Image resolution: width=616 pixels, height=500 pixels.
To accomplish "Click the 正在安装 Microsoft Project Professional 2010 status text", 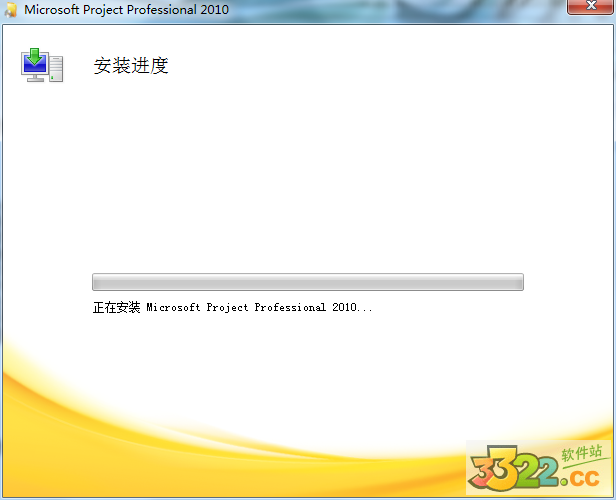I will point(232,307).
